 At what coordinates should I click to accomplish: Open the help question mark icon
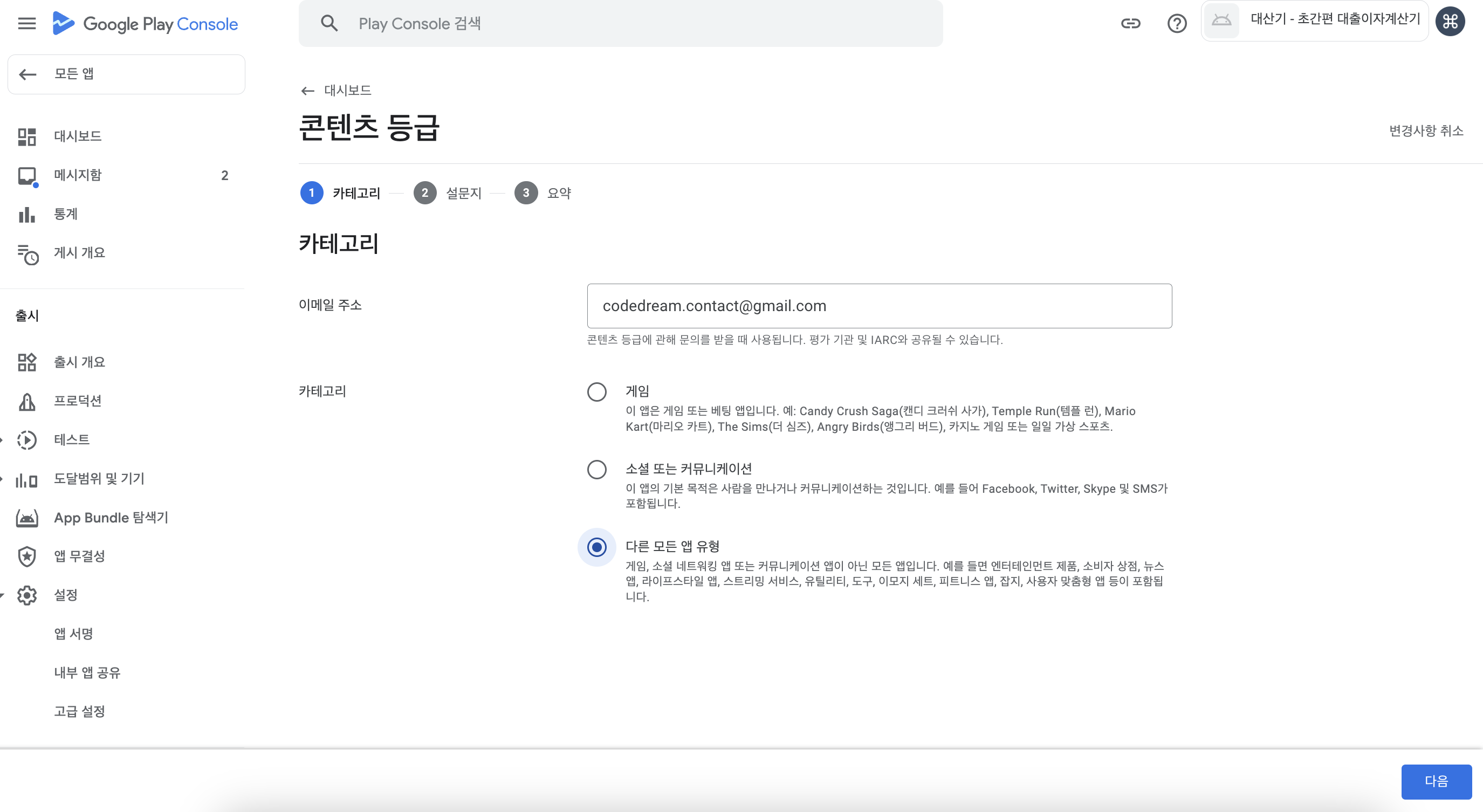point(1177,24)
